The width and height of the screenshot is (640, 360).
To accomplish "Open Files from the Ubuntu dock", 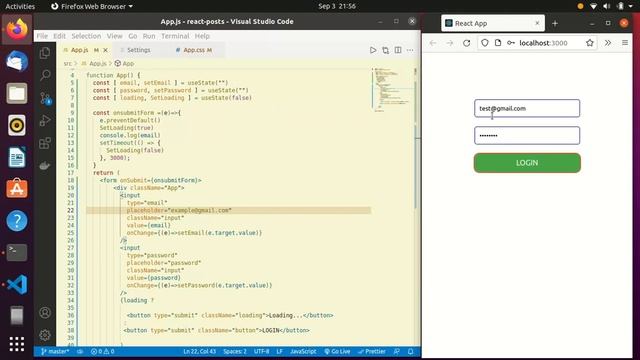I will point(17,93).
